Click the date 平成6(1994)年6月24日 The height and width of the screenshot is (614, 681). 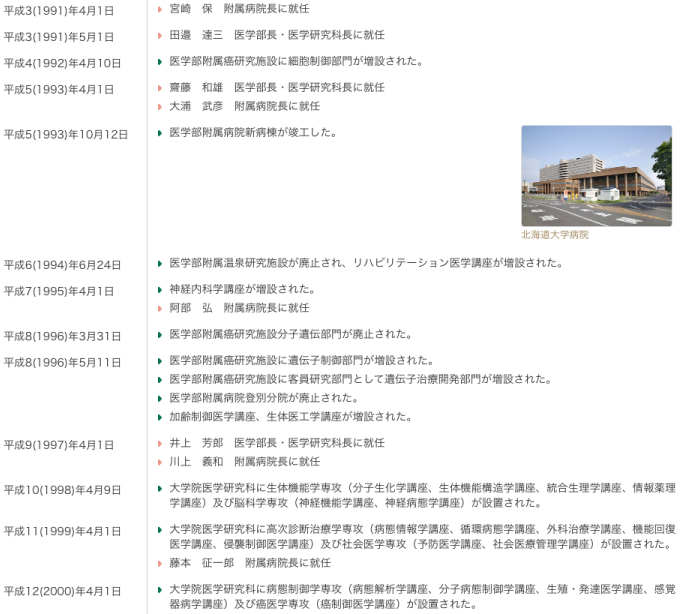pos(63,265)
